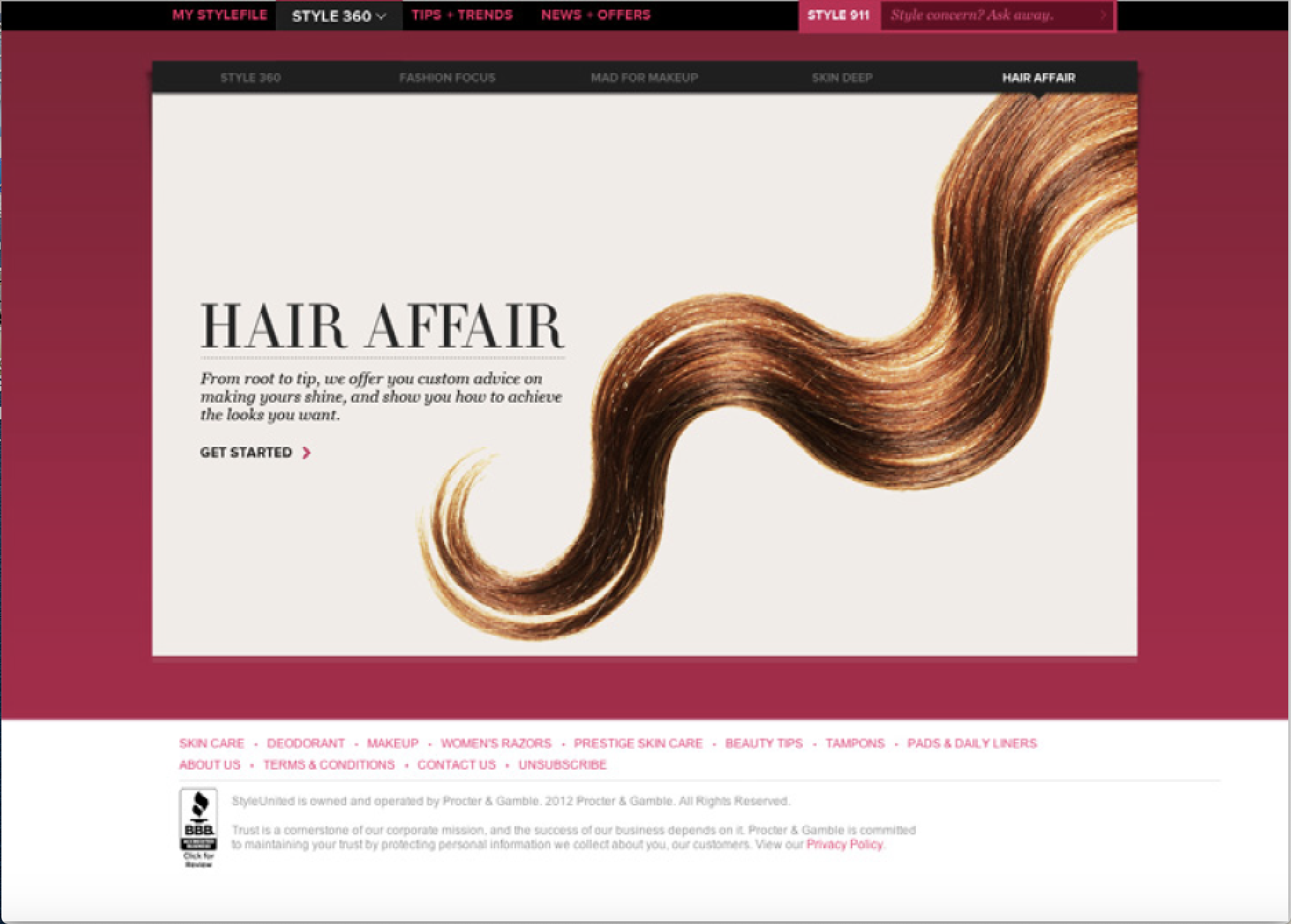Click the Get Started link
The height and width of the screenshot is (924, 1291).
pos(246,452)
